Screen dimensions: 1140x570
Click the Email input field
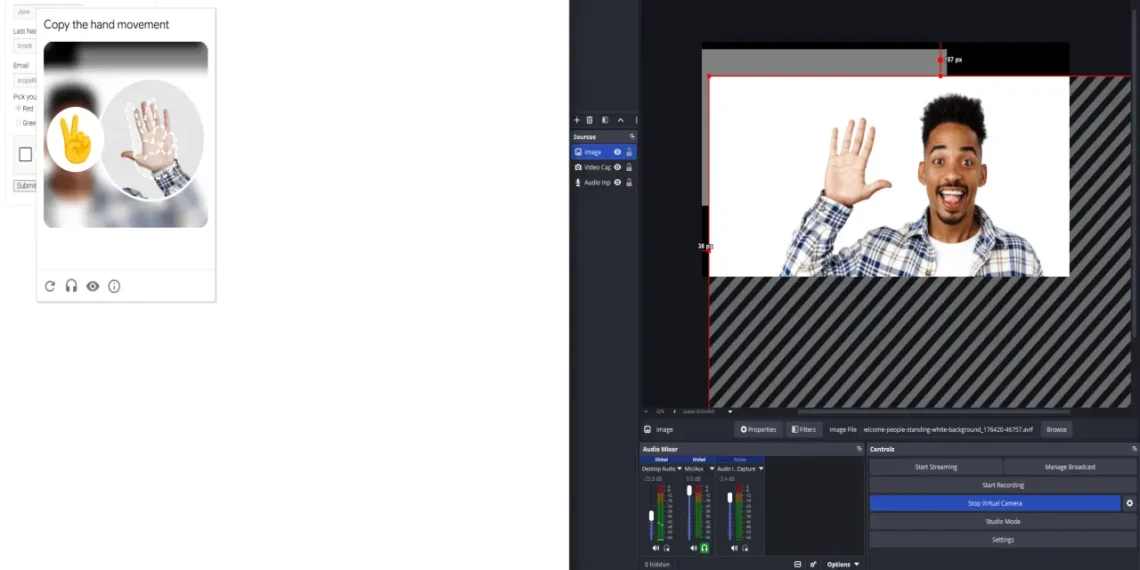point(25,80)
